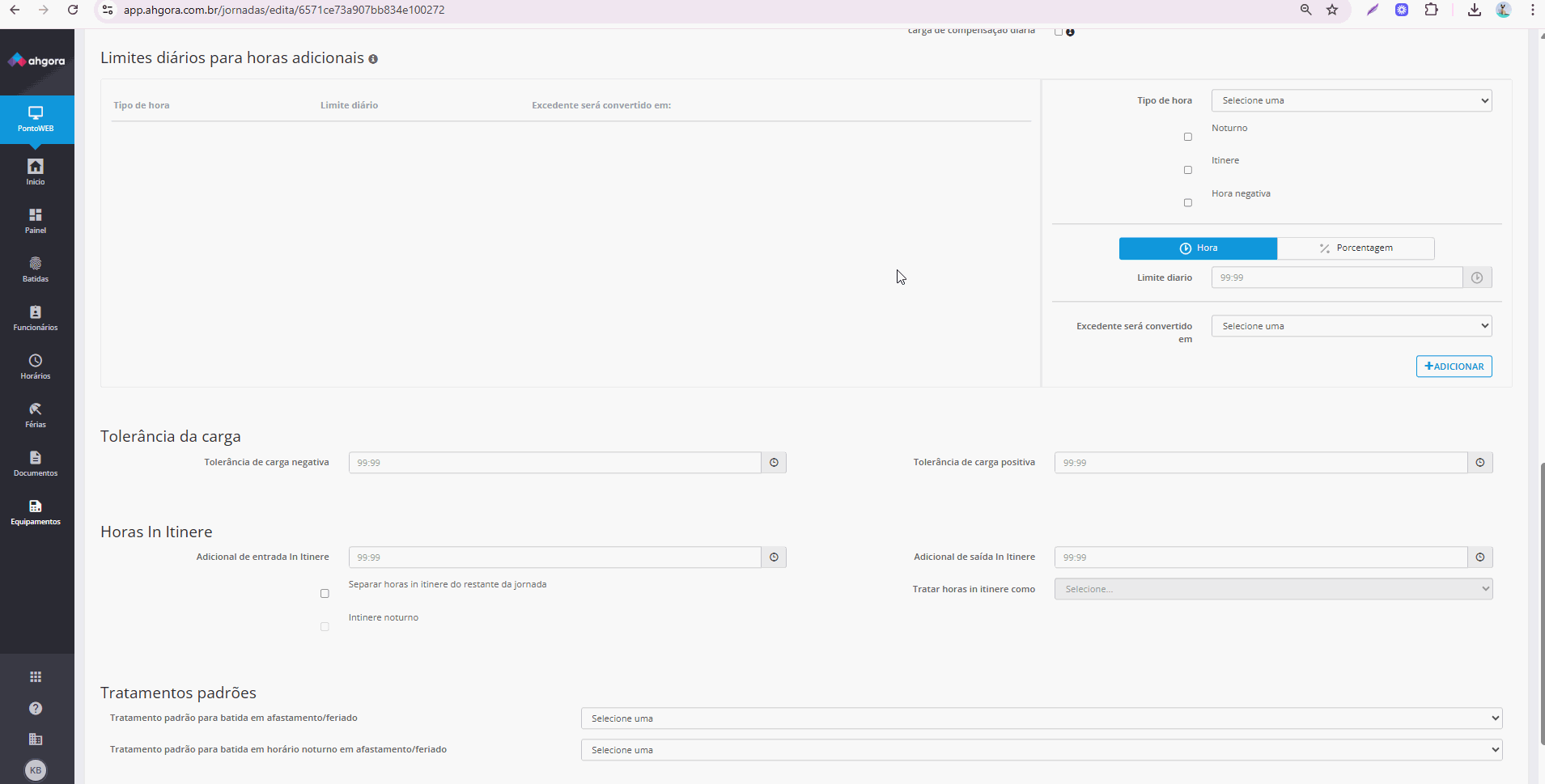Open the Tipo de hora dropdown
The height and width of the screenshot is (784, 1545).
coord(1352,100)
